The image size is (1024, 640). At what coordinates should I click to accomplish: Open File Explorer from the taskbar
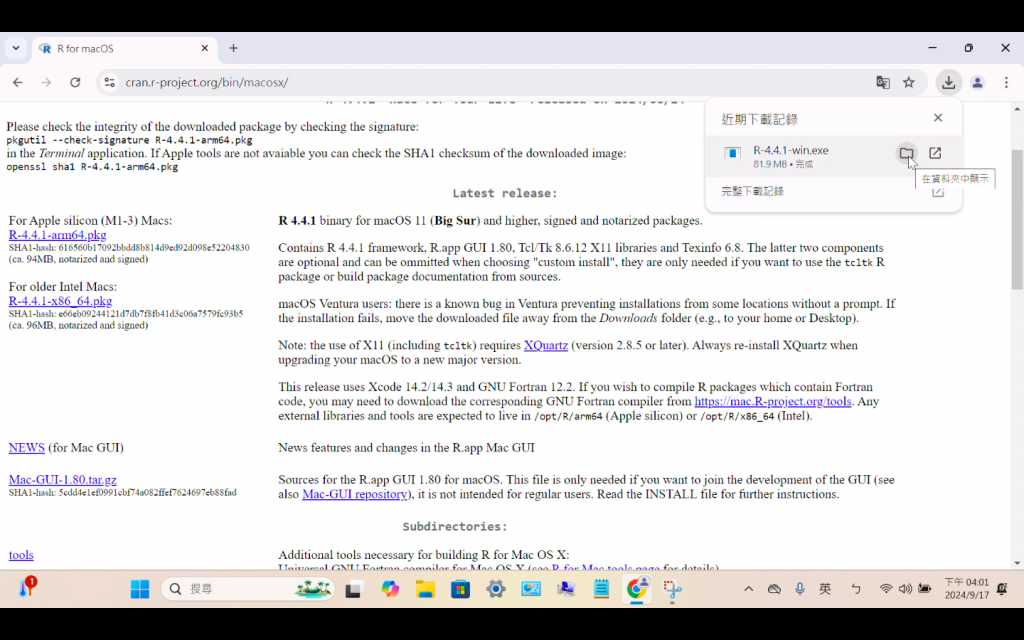point(425,589)
